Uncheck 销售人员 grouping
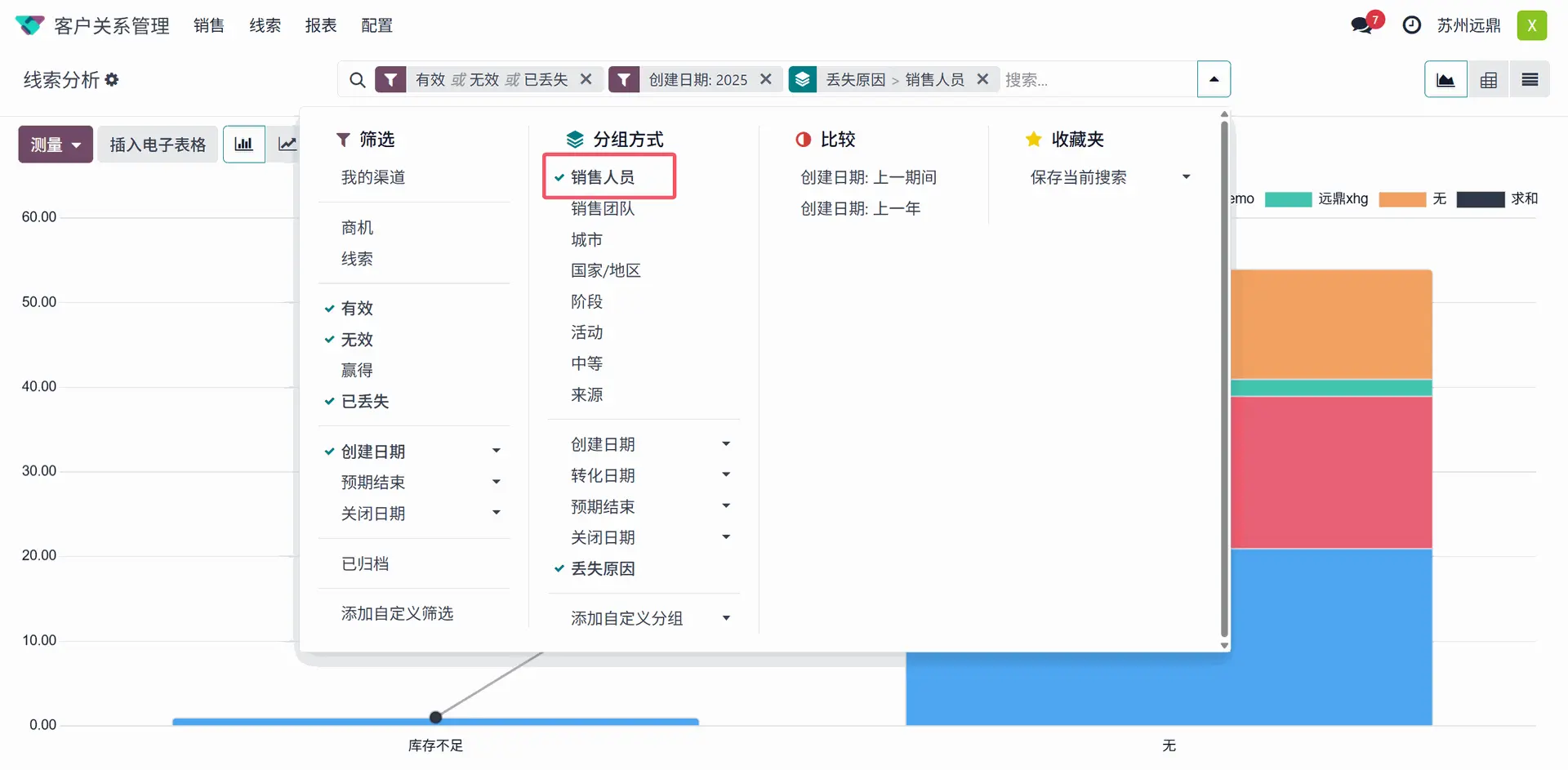 pyautogui.click(x=603, y=177)
